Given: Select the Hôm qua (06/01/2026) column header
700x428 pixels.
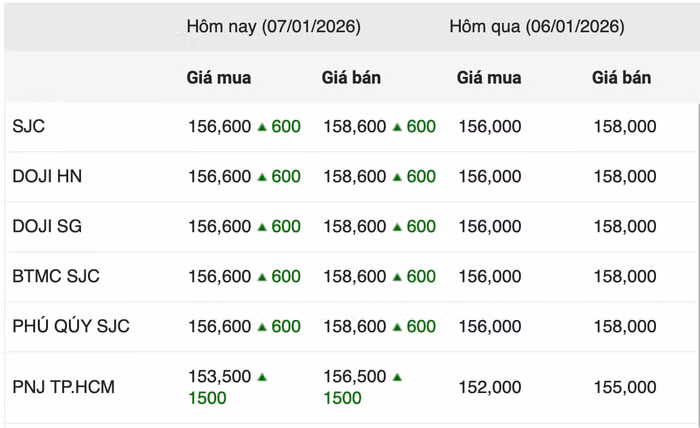Looking at the screenshot, I should tap(536, 27).
